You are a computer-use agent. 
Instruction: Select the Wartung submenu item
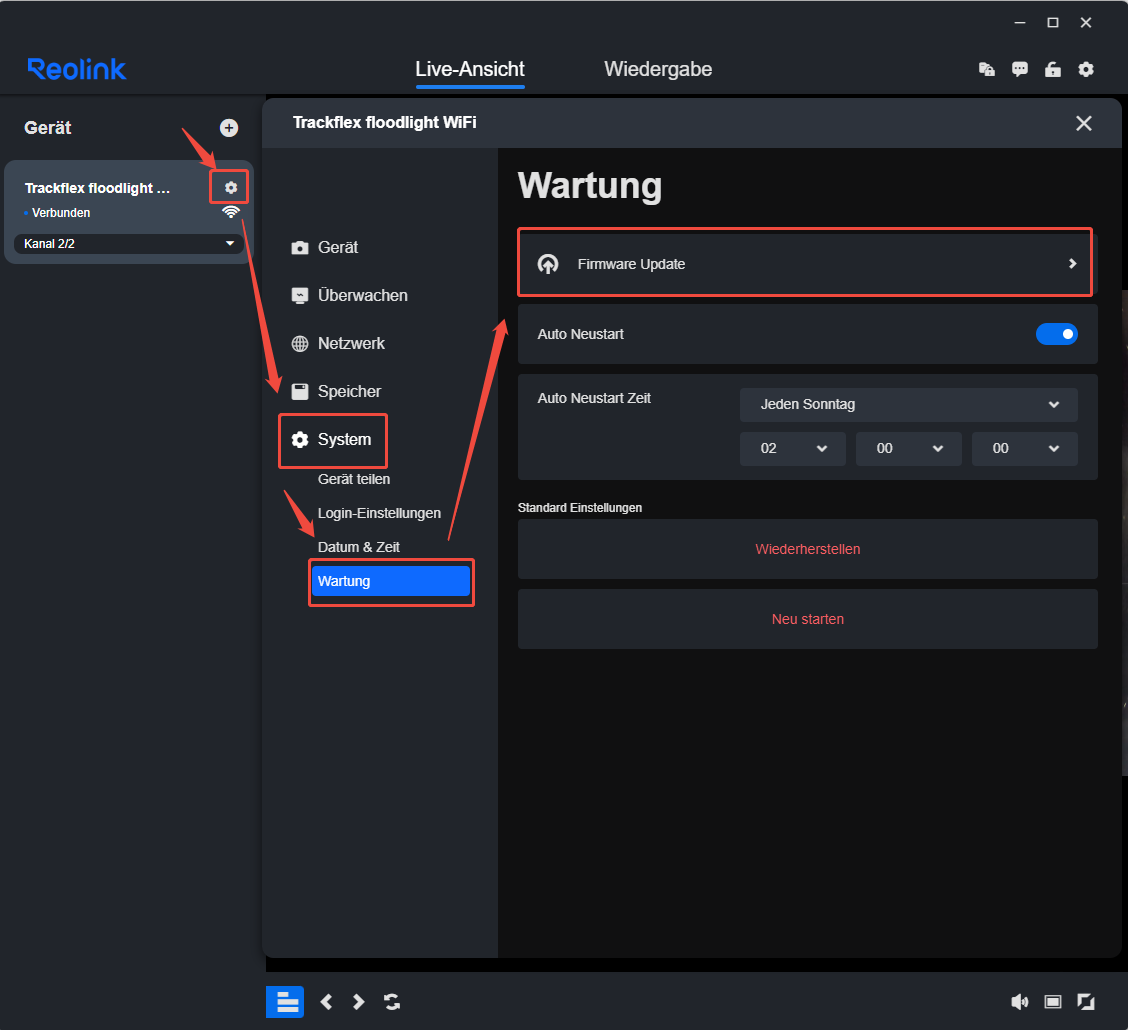(391, 581)
